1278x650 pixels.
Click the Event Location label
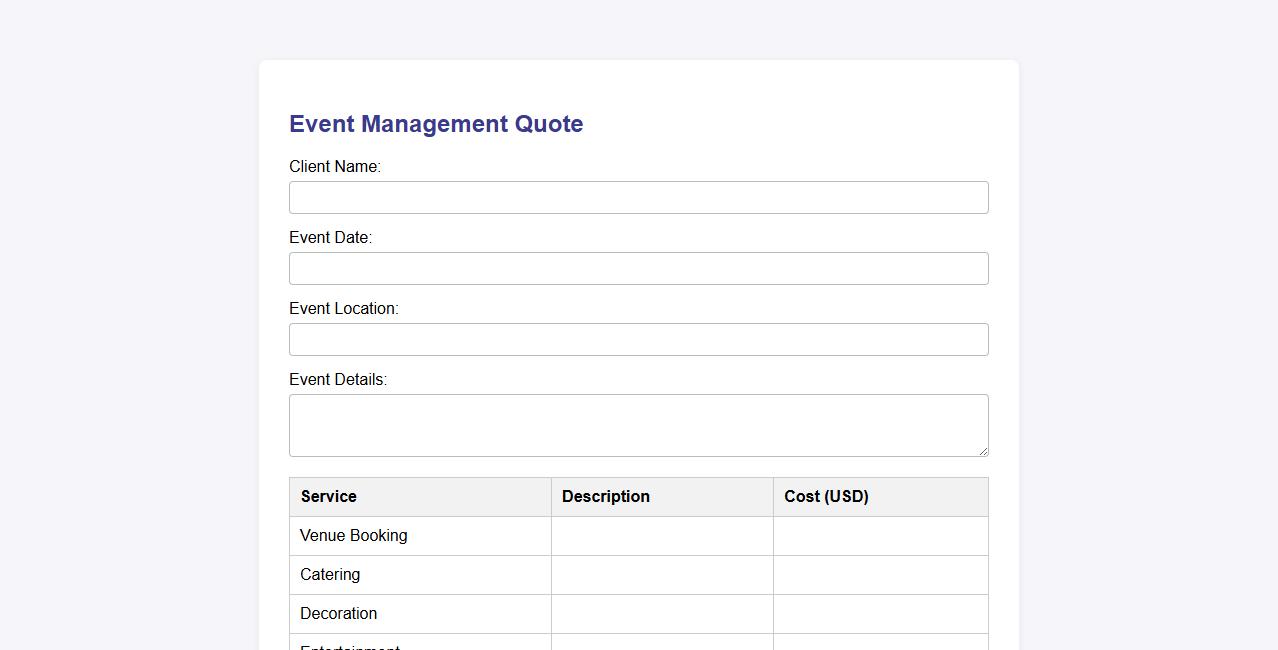click(x=344, y=309)
